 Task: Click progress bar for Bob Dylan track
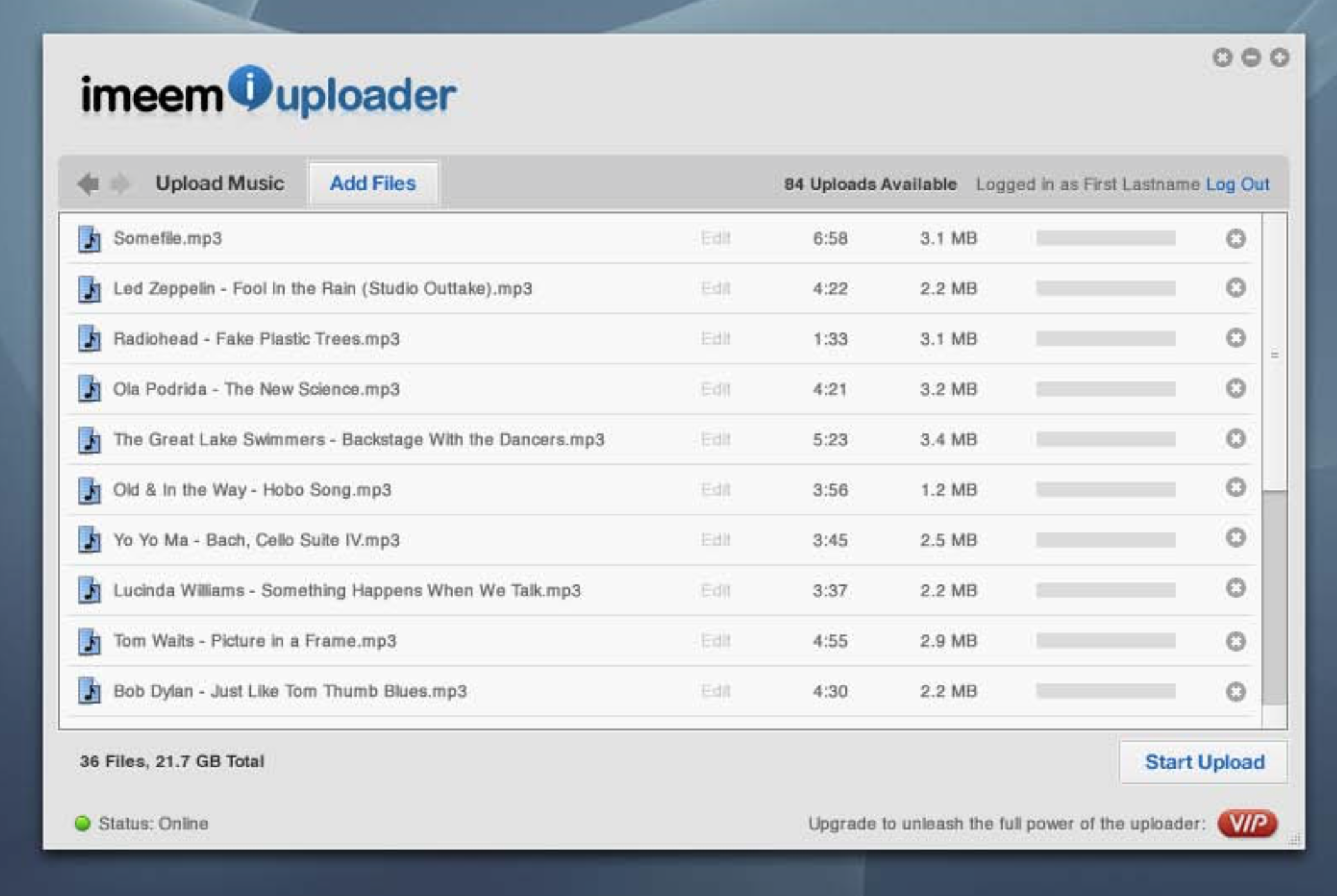[1106, 691]
